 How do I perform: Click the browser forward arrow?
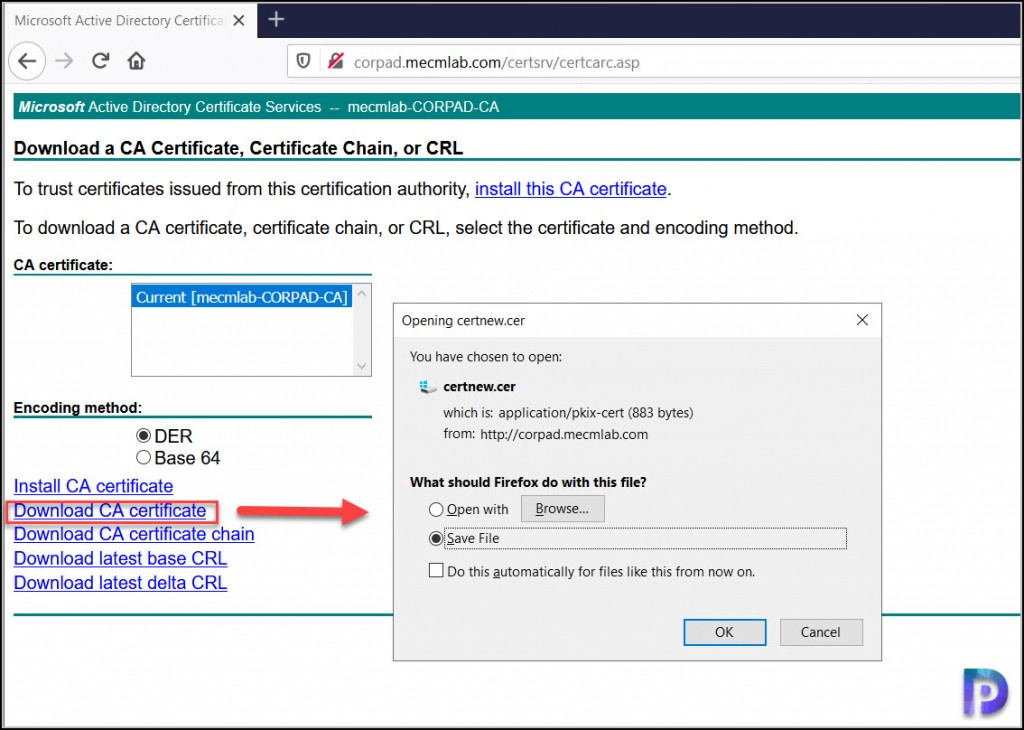[64, 61]
